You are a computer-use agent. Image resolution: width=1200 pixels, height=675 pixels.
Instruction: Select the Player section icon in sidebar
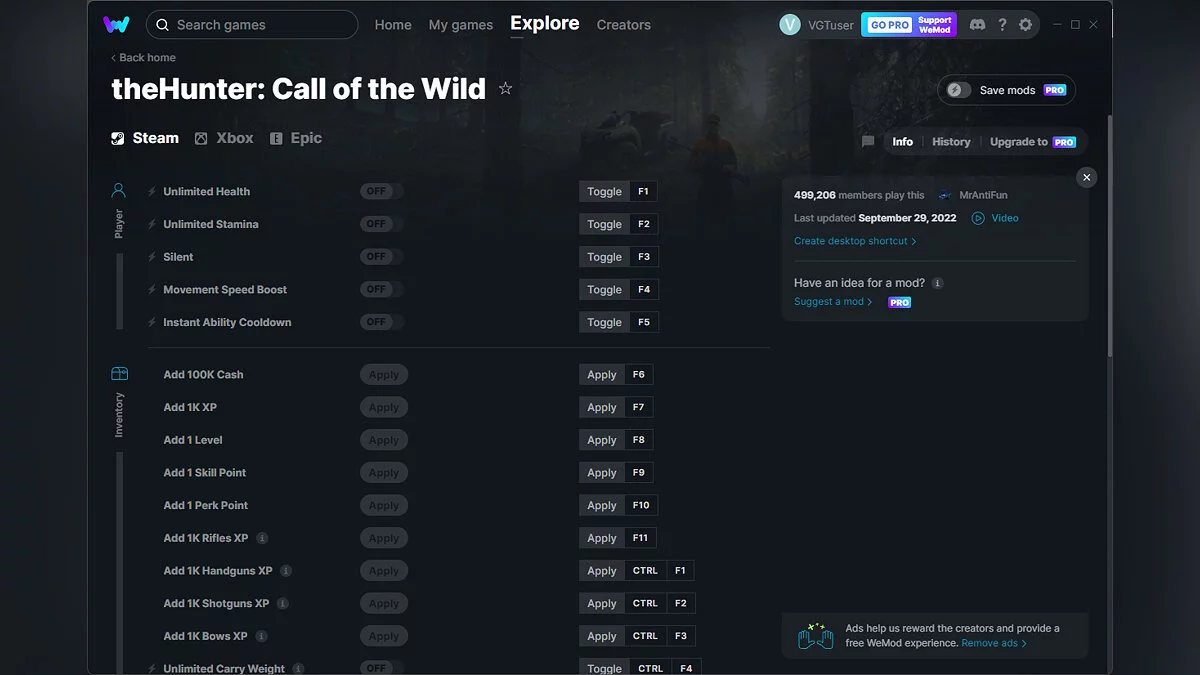[x=119, y=190]
